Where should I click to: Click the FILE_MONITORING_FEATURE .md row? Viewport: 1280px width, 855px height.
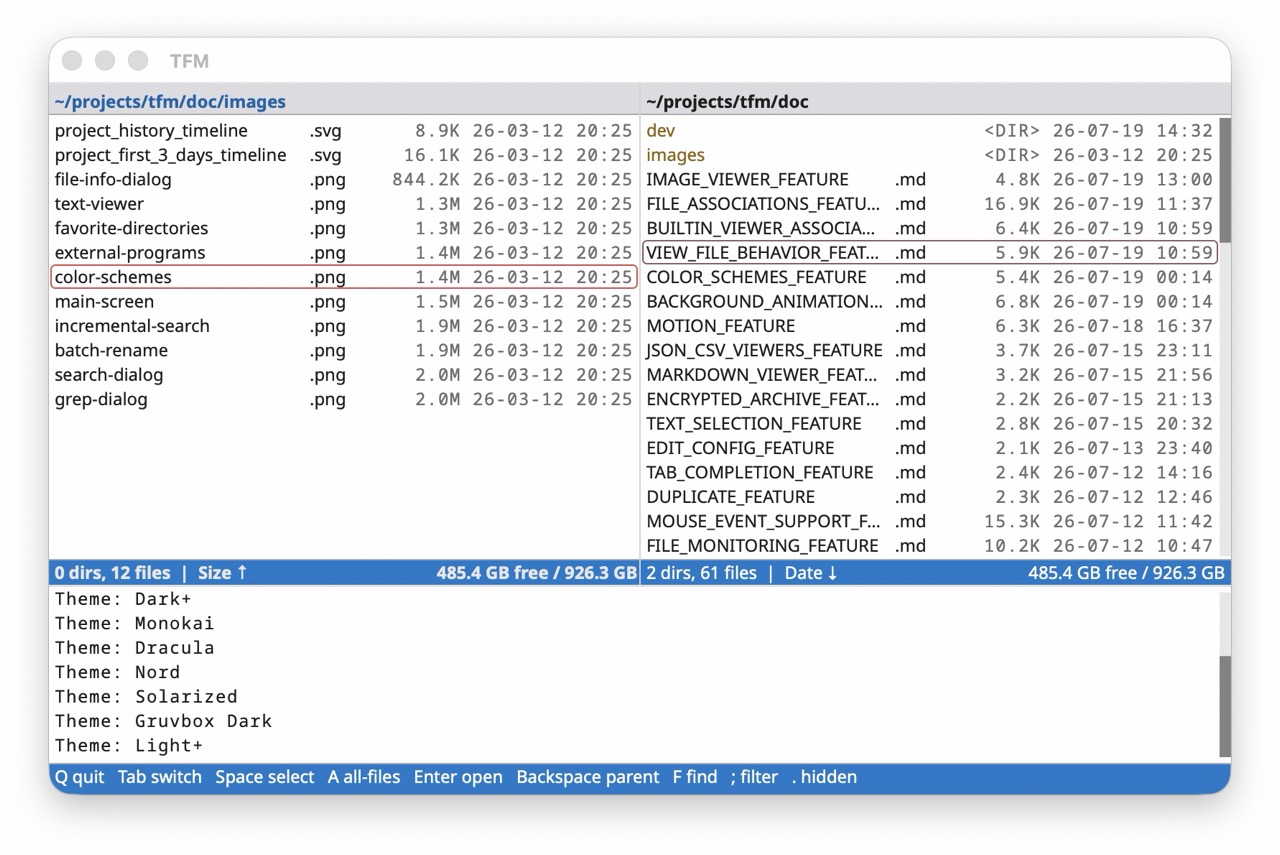(x=930, y=546)
